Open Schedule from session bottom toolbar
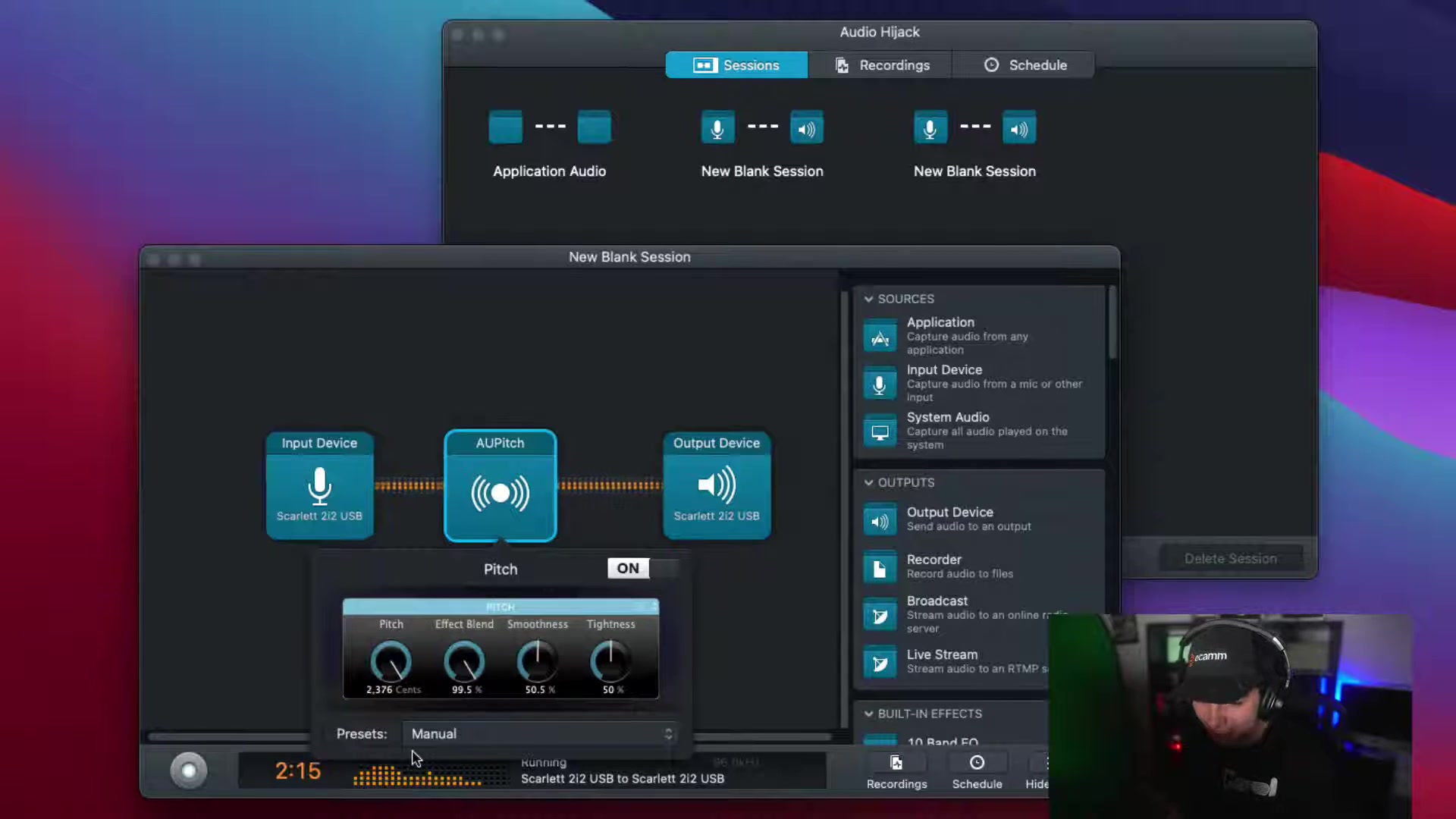Screen dimensions: 1456x819 977,772
